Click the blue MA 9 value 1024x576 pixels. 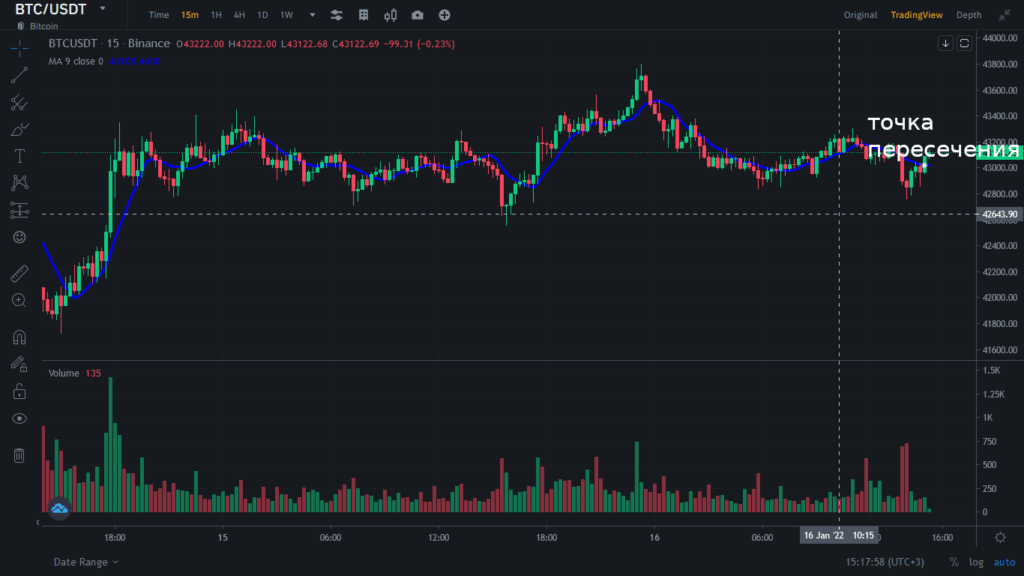(133, 61)
